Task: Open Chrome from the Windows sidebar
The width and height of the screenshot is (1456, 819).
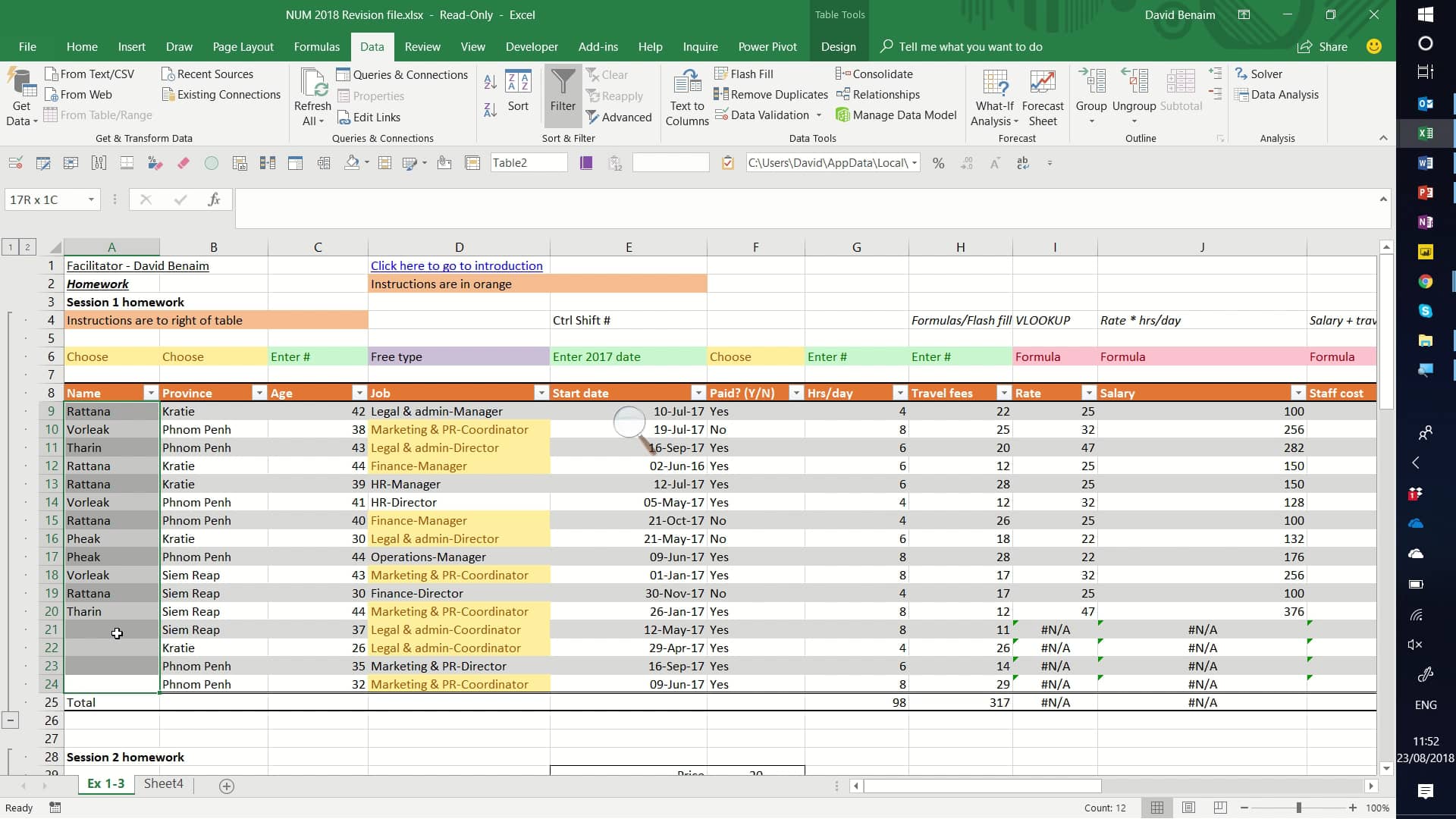Action: 1425,281
